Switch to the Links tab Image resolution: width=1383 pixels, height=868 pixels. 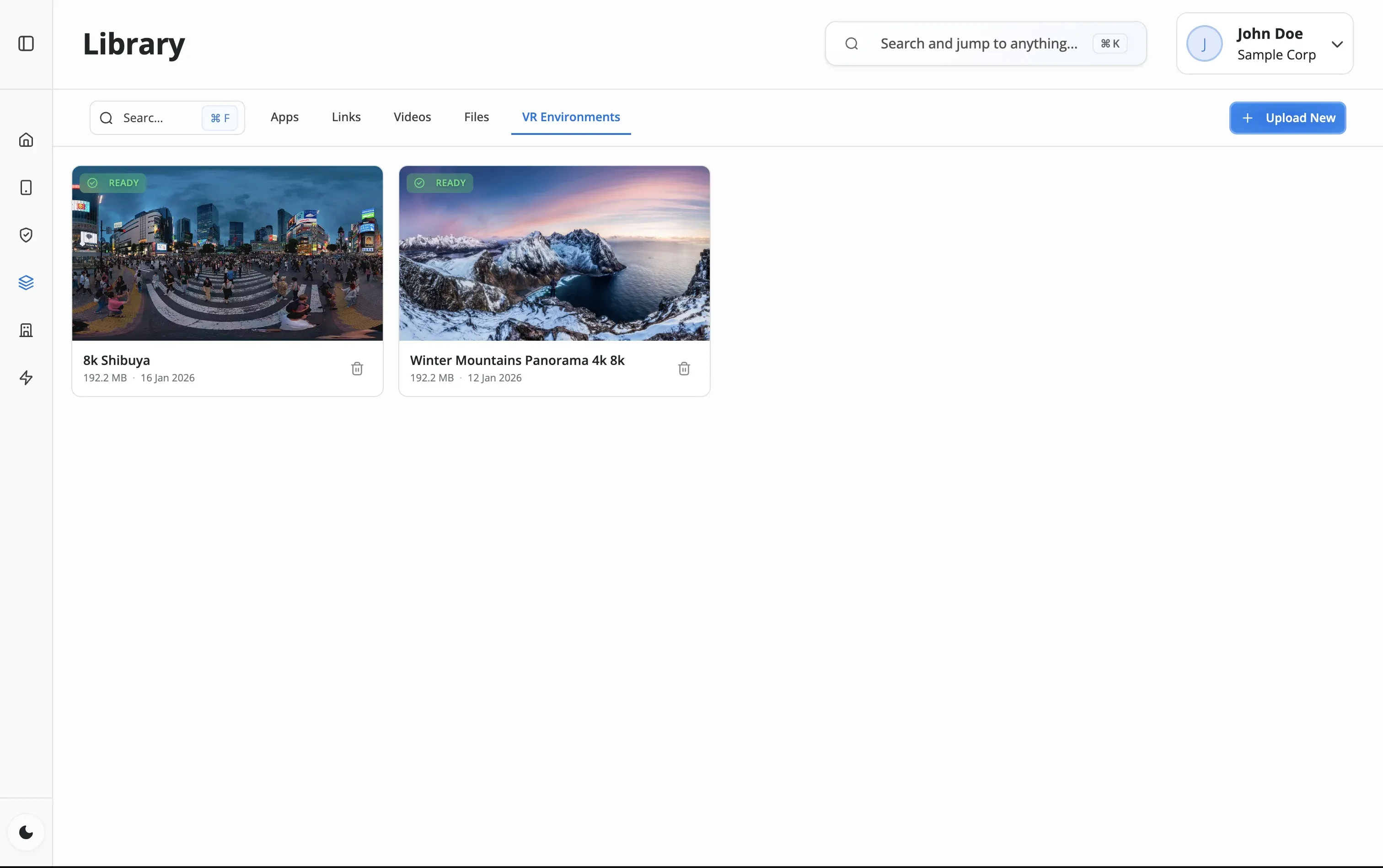346,117
